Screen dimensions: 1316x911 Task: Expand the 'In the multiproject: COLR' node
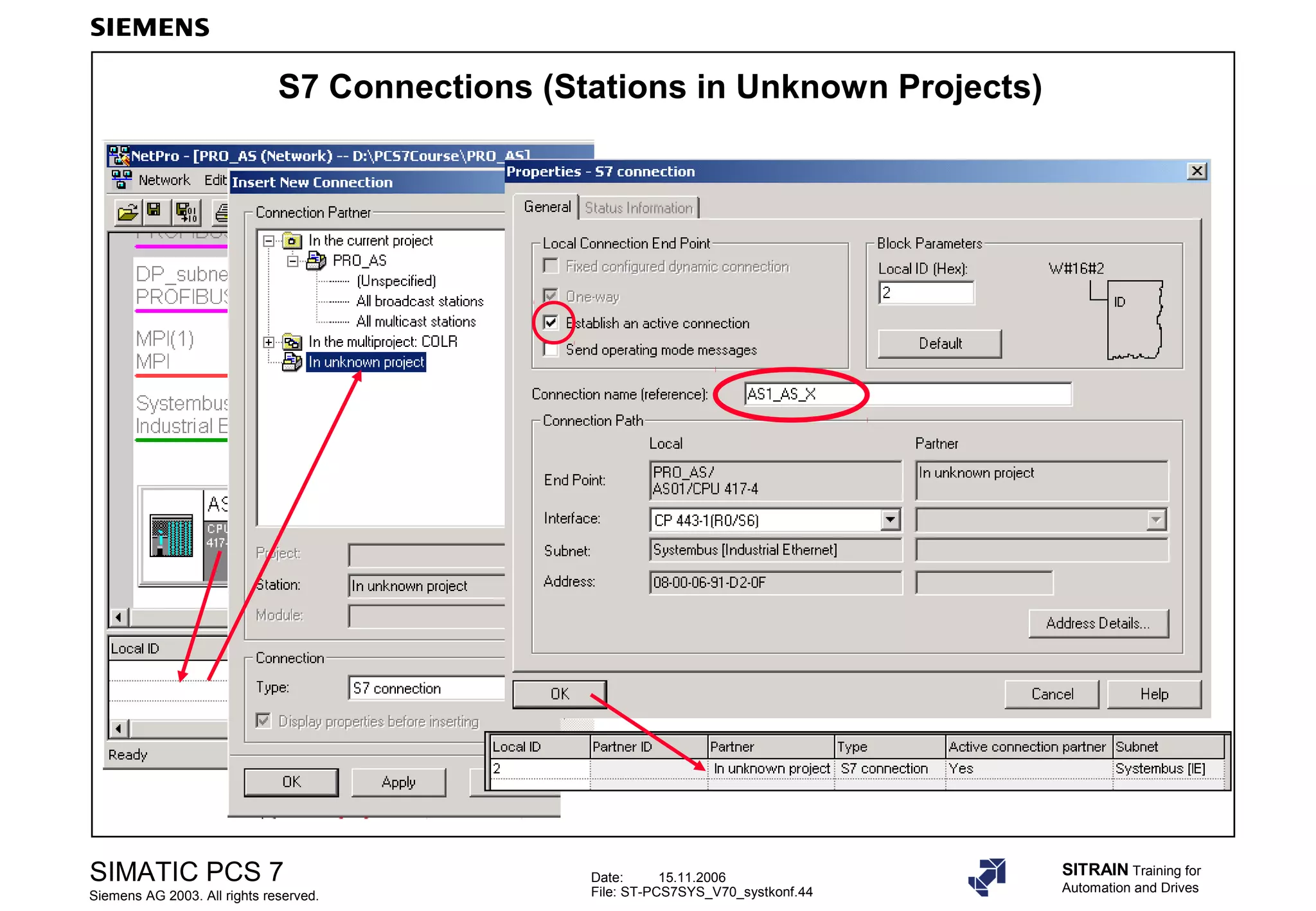pyautogui.click(x=269, y=342)
